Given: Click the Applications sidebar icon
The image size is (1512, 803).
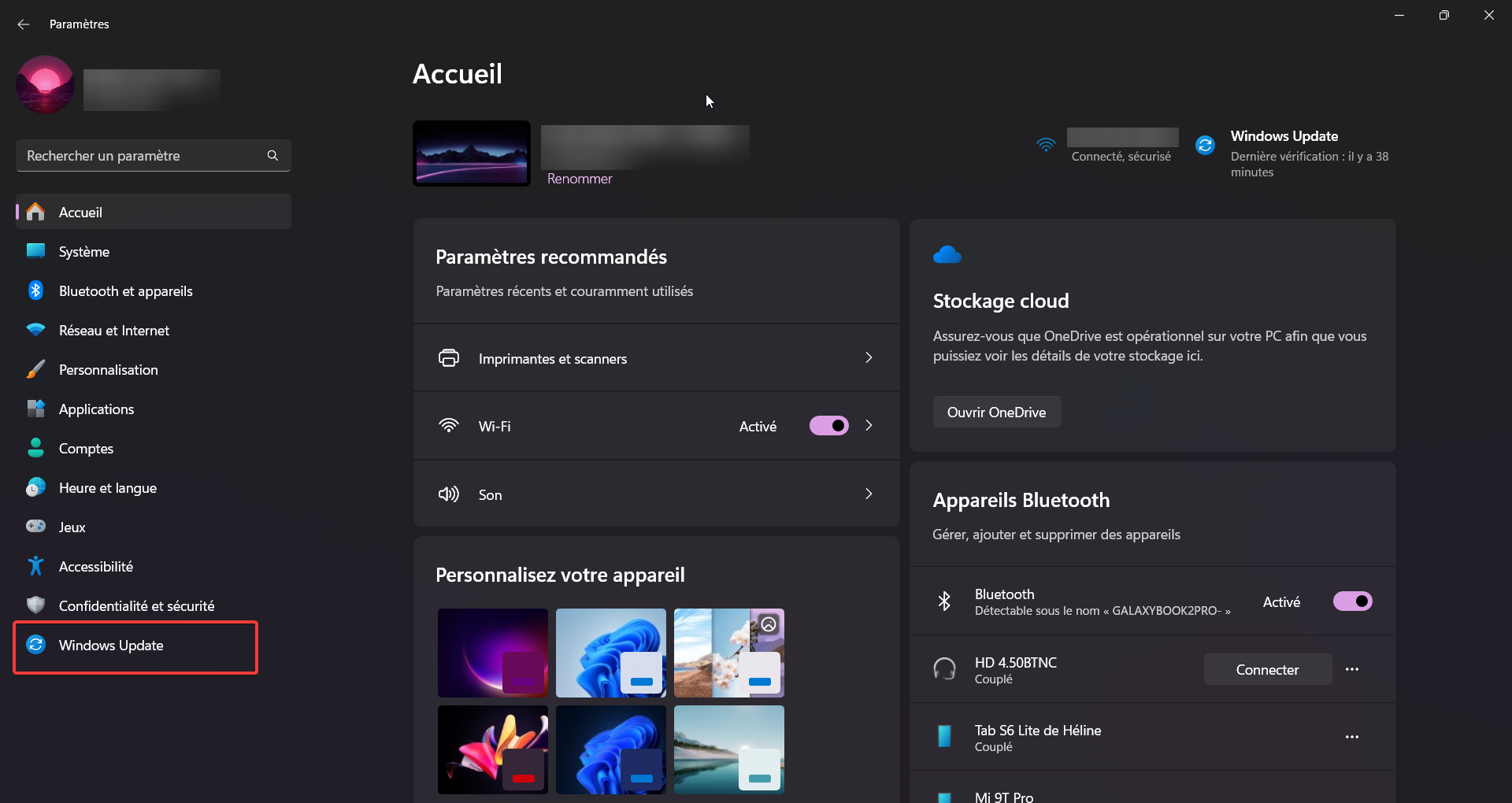Looking at the screenshot, I should [35, 409].
